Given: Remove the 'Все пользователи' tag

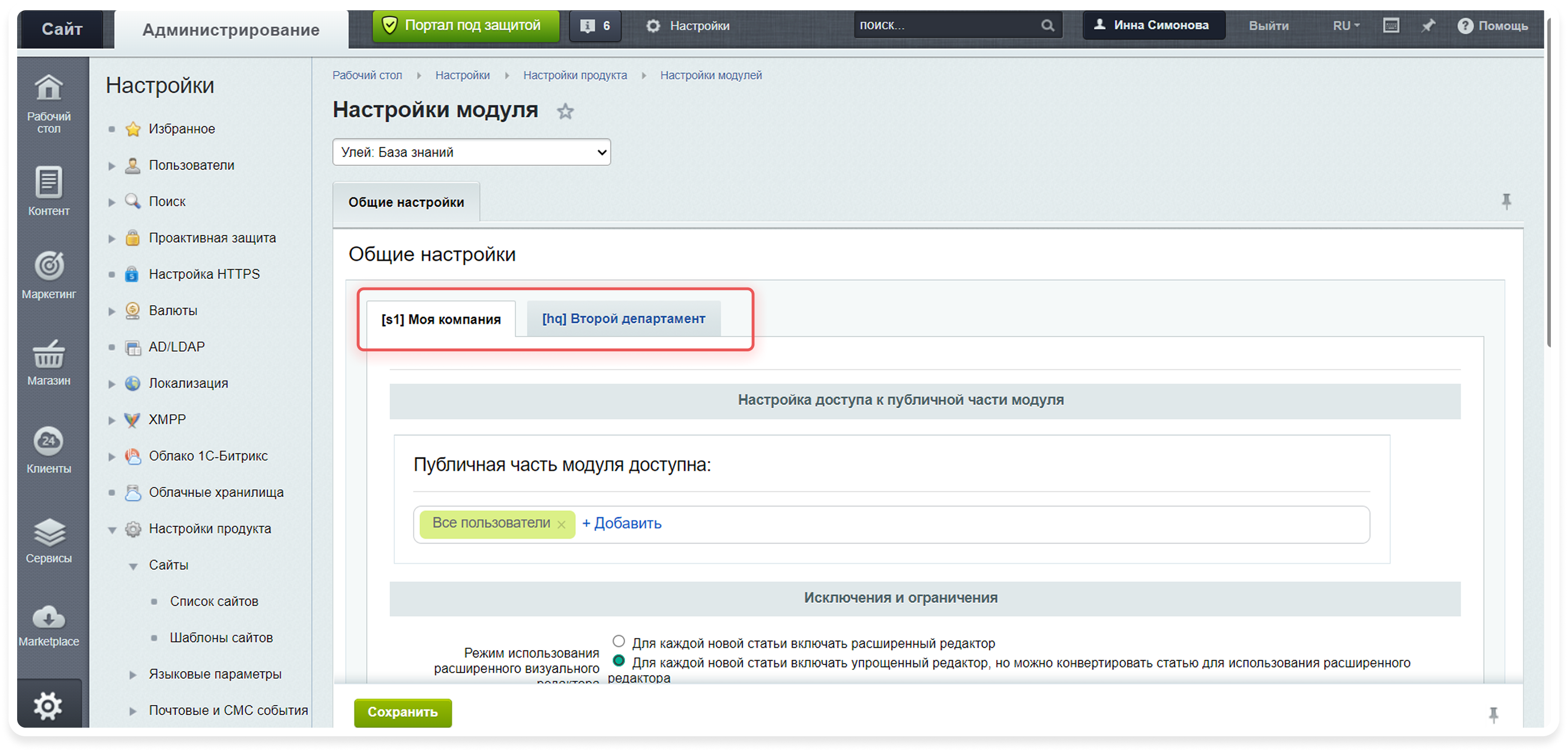Looking at the screenshot, I should click(x=561, y=524).
